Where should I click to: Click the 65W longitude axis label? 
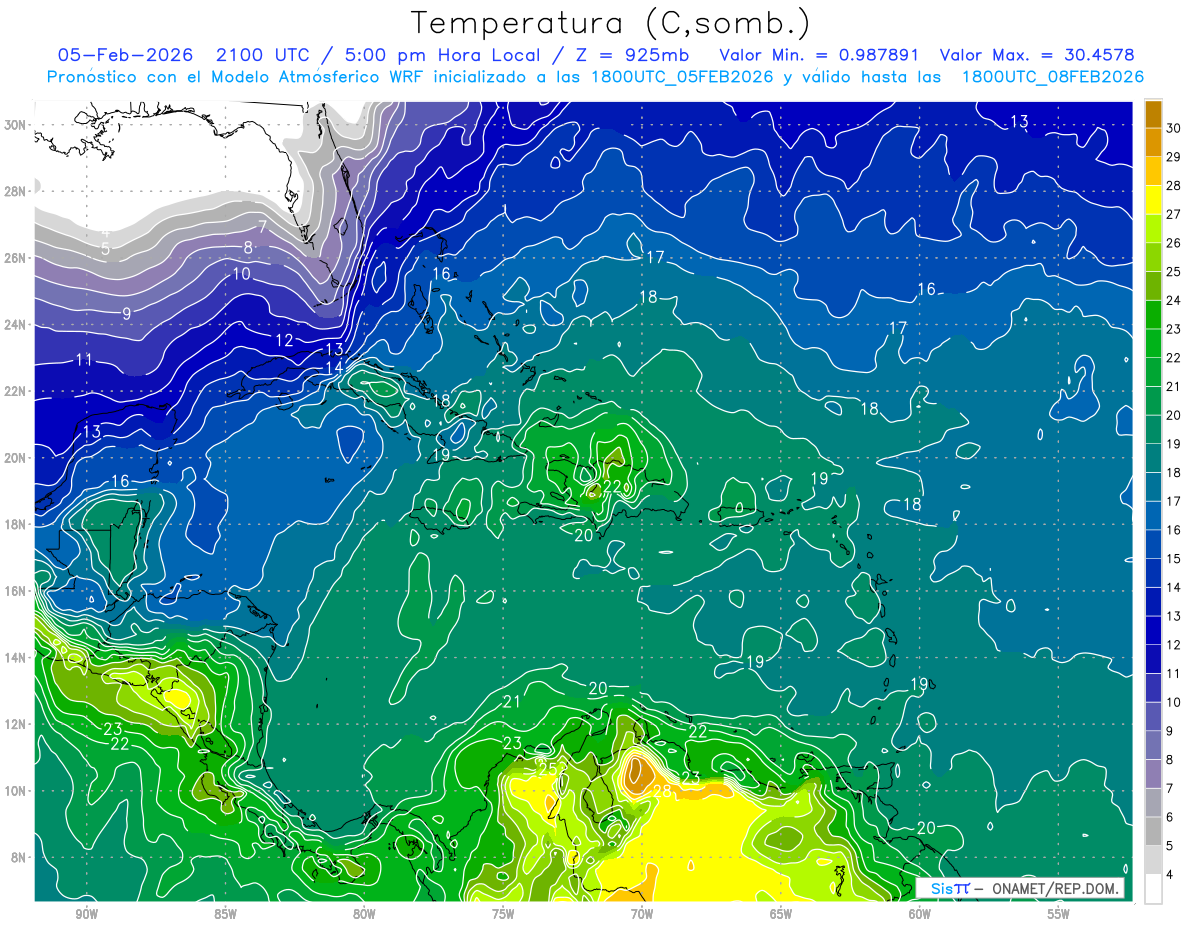click(781, 914)
